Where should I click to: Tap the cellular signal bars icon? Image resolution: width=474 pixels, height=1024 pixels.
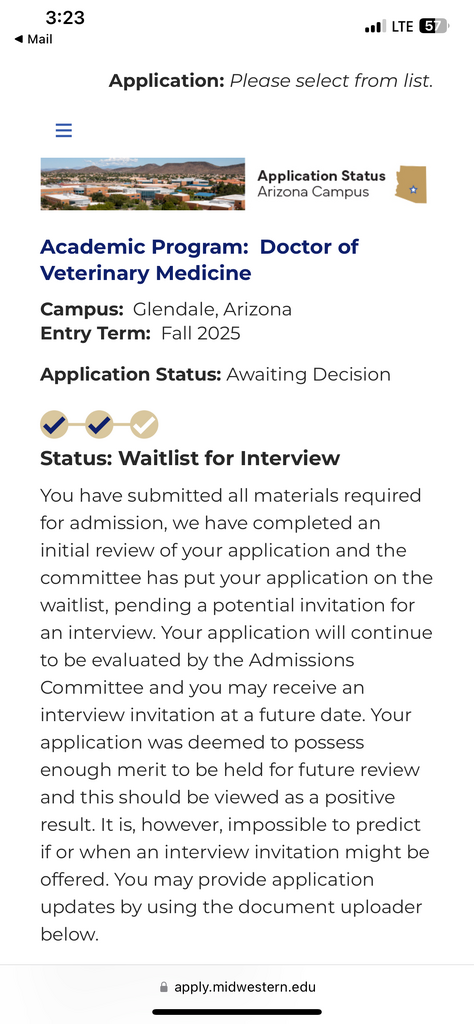[375, 27]
